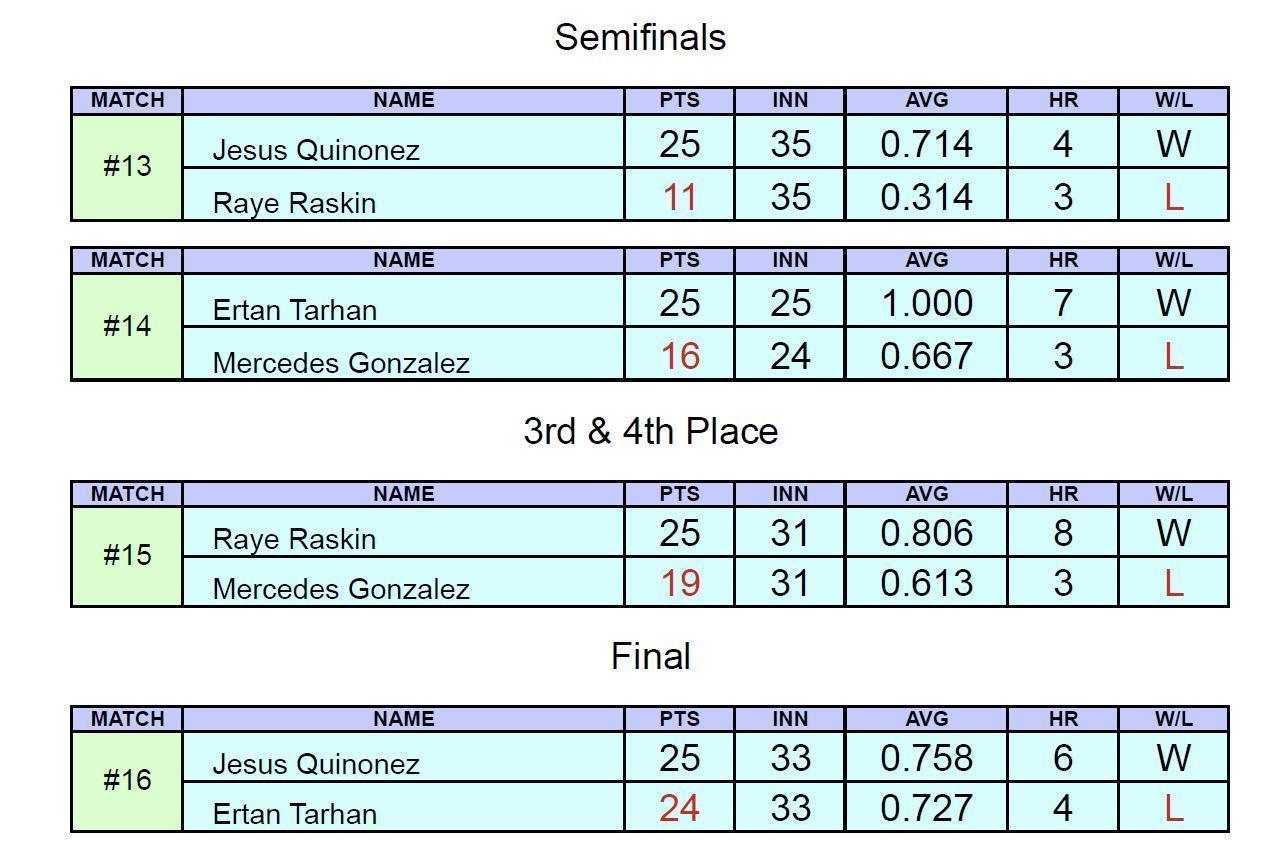
Task: Select the #15 match cell
Action: coord(127,556)
